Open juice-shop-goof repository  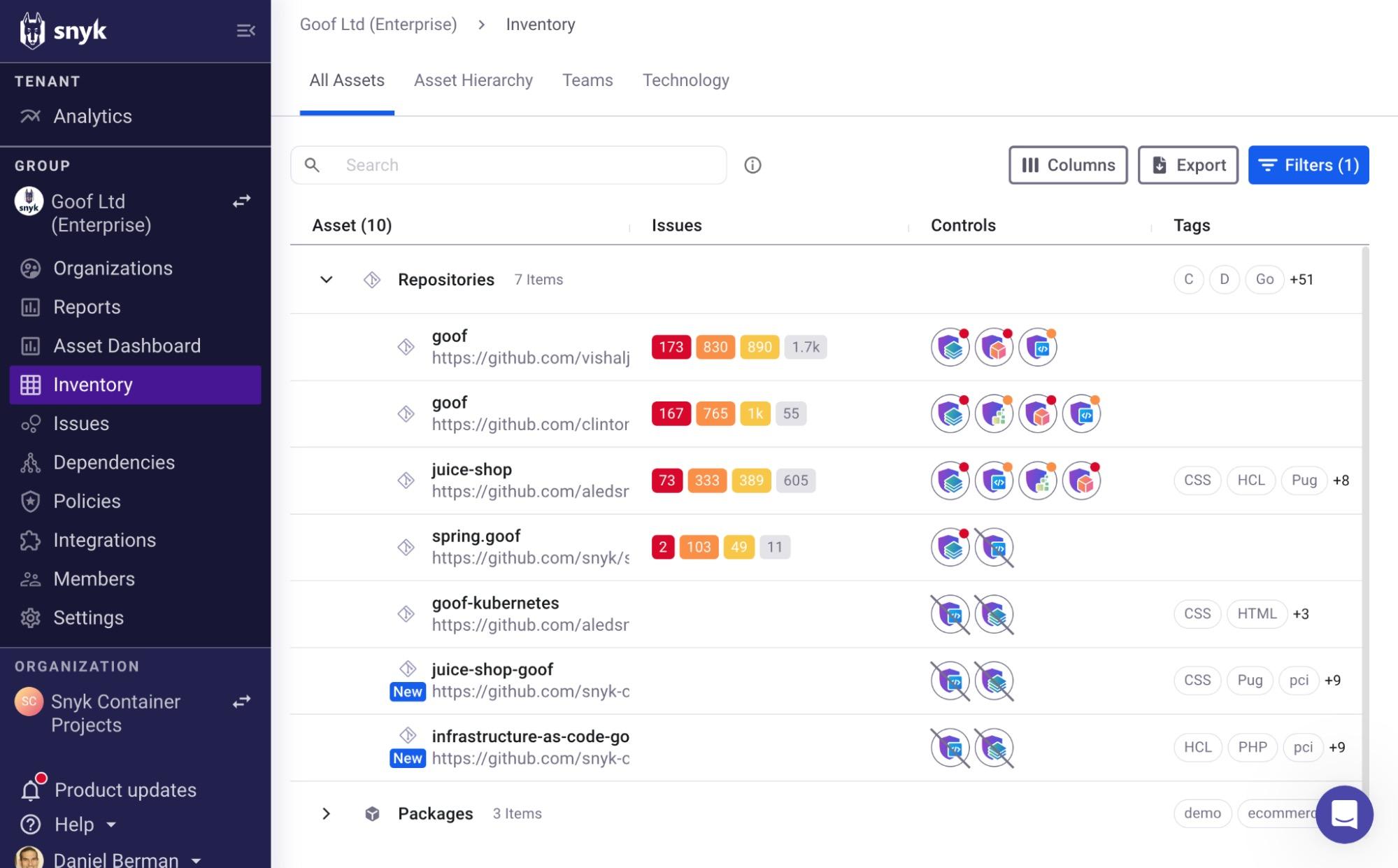coord(492,669)
